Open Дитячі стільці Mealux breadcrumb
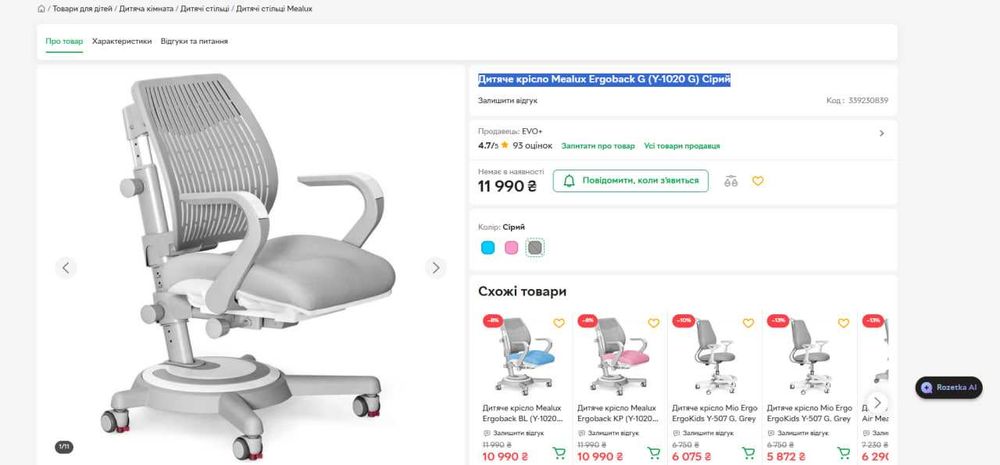The width and height of the screenshot is (1000, 465). 274,9
